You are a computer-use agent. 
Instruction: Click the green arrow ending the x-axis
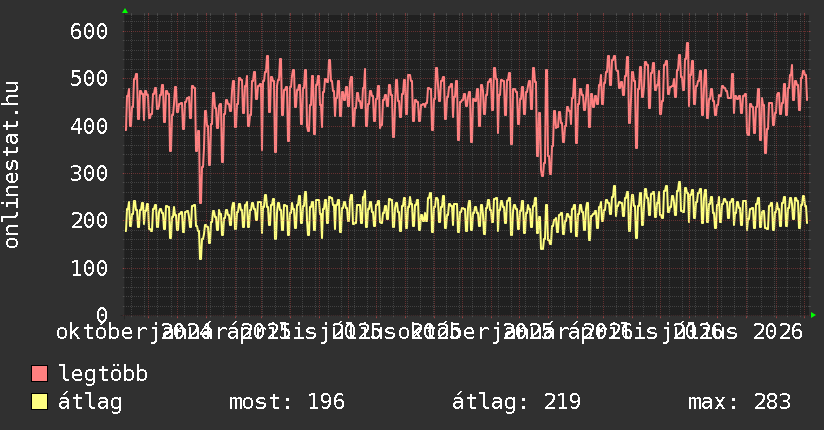[x=813, y=315]
